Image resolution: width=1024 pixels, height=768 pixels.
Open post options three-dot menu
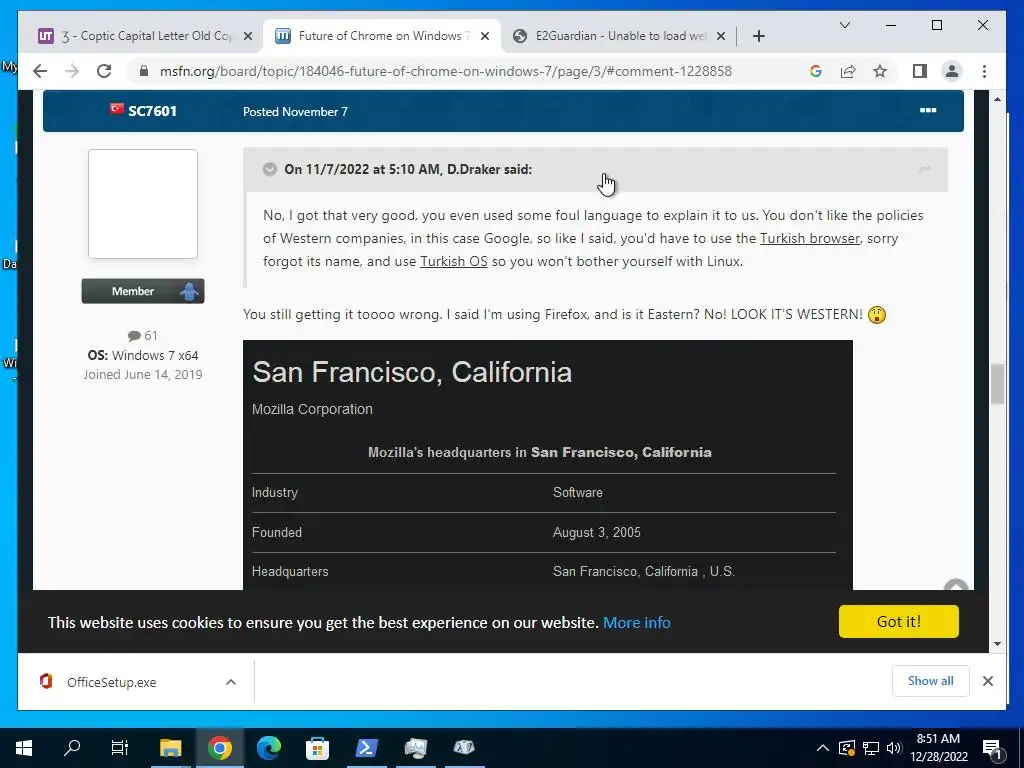coord(928,110)
